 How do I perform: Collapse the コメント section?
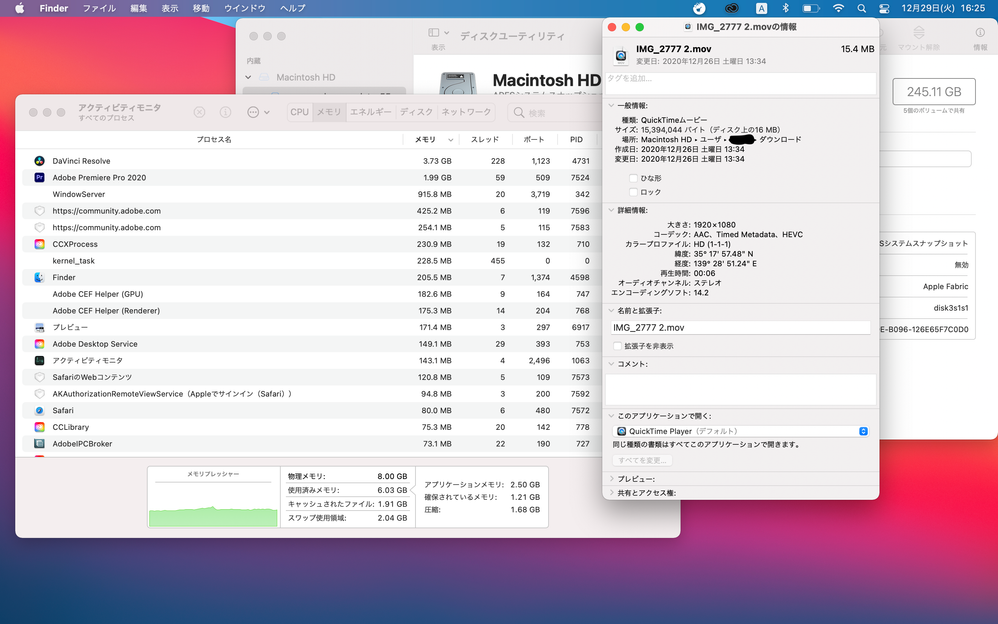[x=611, y=364]
